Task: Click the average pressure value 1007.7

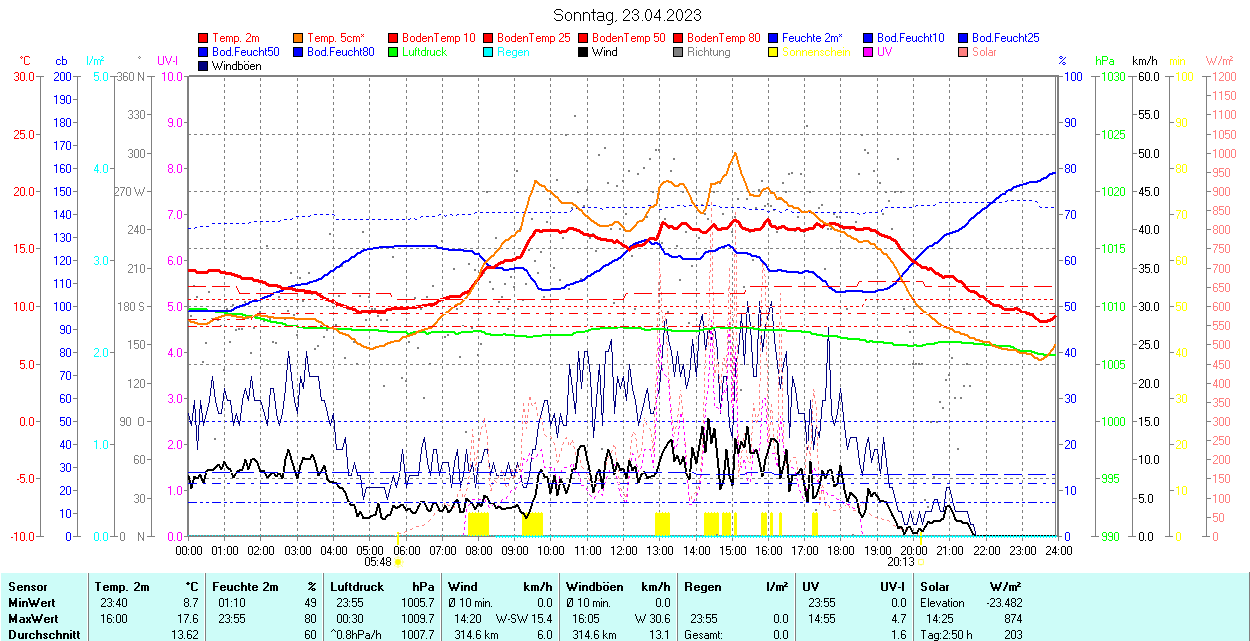Action: 418,635
